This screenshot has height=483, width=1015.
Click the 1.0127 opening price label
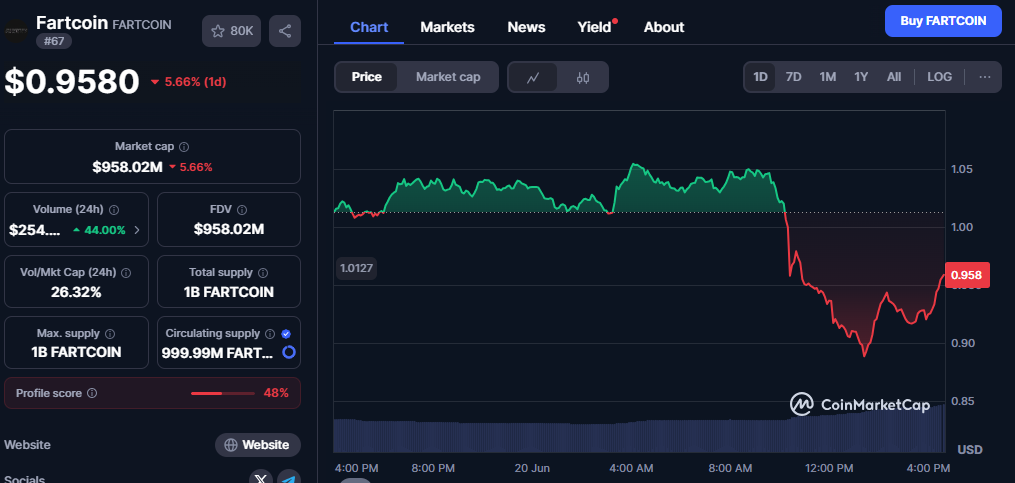pos(356,268)
